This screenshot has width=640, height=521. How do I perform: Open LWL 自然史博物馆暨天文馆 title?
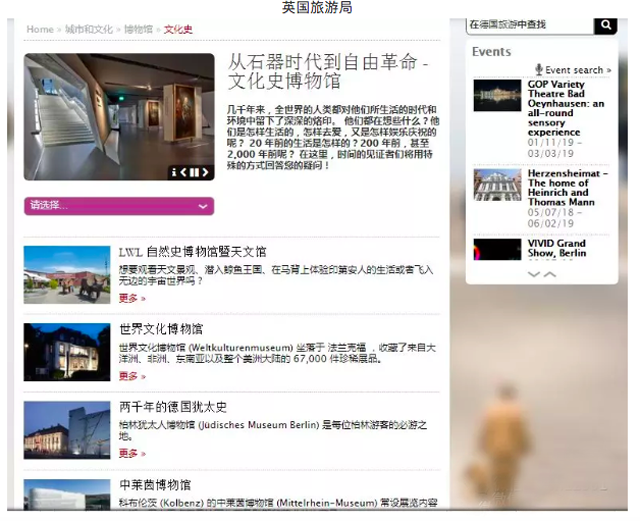[192, 252]
